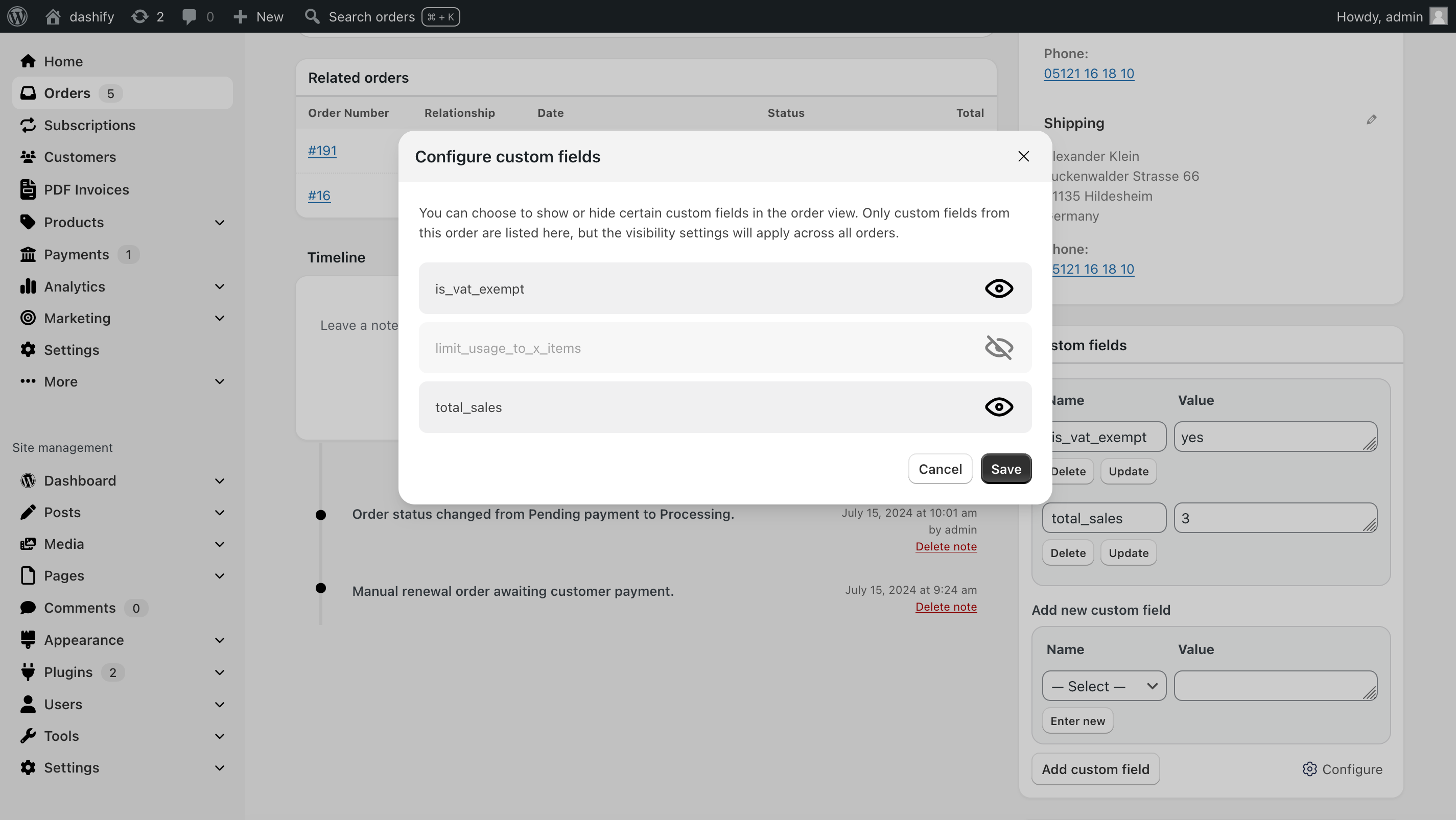Expand the Posts submenu chevron
The height and width of the screenshot is (820, 1456).
pyautogui.click(x=220, y=513)
